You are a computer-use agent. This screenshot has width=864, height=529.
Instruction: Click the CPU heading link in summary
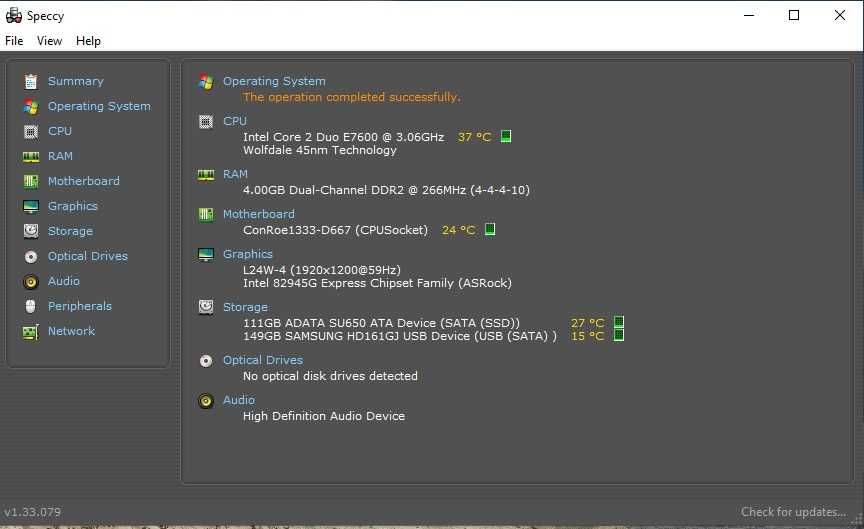tap(235, 121)
